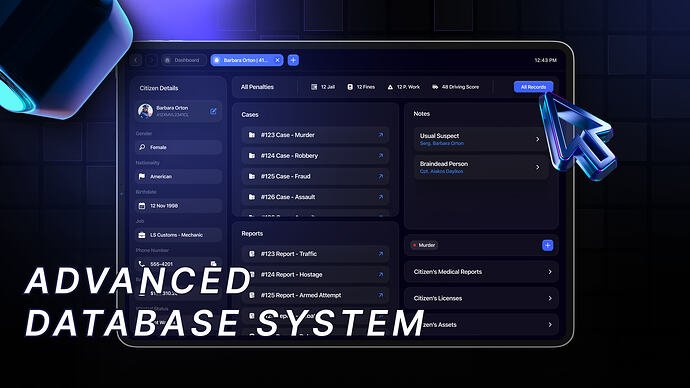Add a new tag with plus button
690x388 pixels.
pyautogui.click(x=547, y=245)
